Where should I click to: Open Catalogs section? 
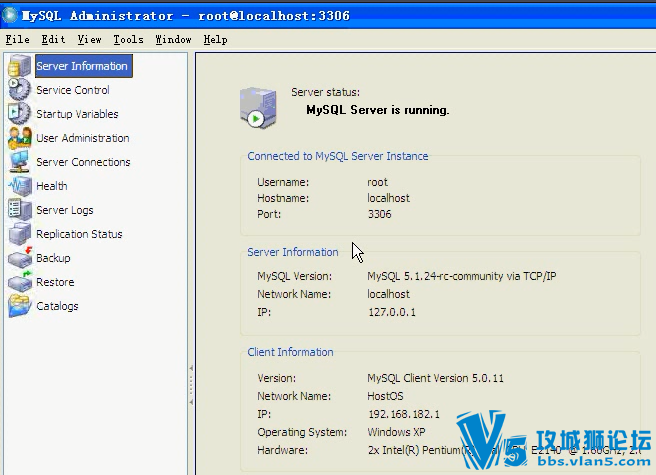pos(57,306)
